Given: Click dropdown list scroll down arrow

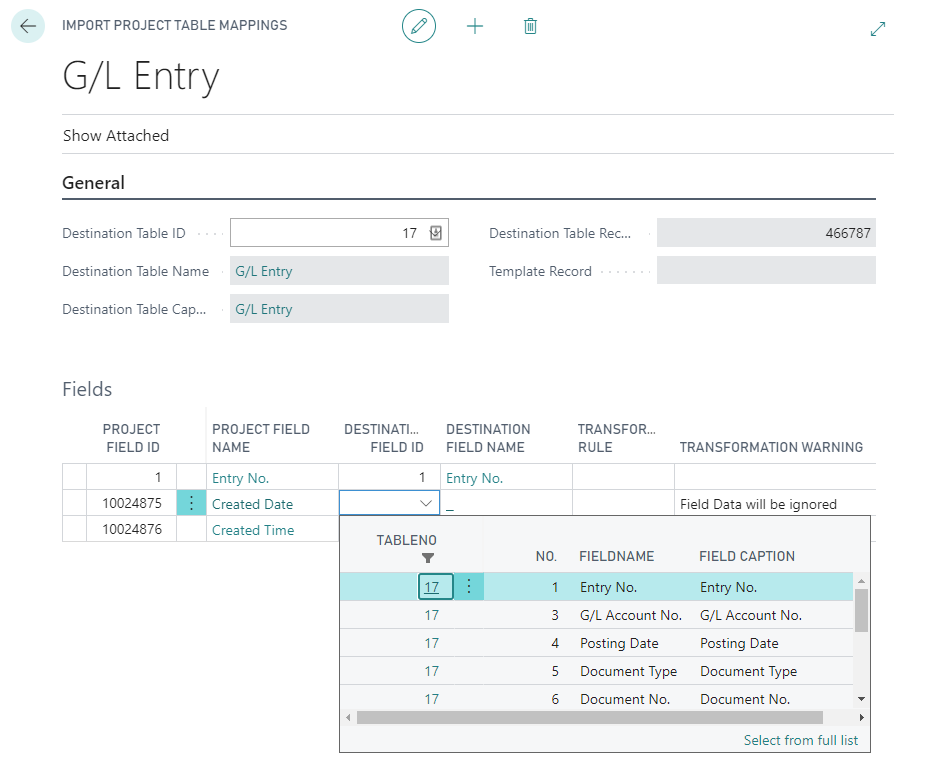Looking at the screenshot, I should pos(861,699).
